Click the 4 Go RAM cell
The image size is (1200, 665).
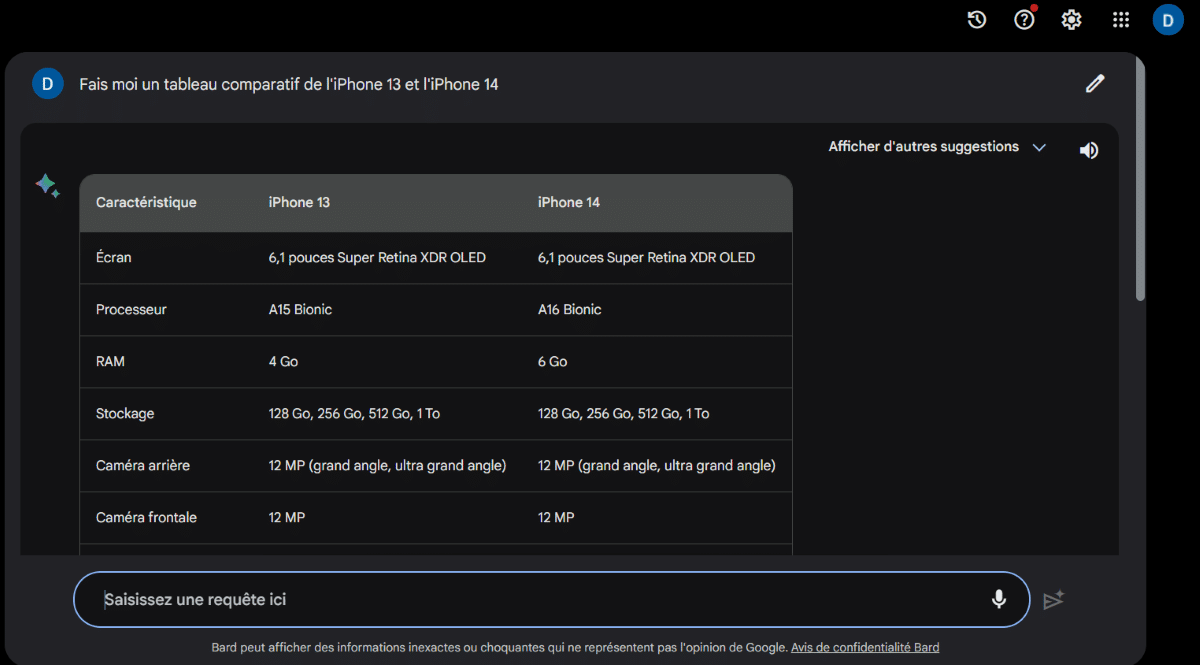[x=283, y=361]
